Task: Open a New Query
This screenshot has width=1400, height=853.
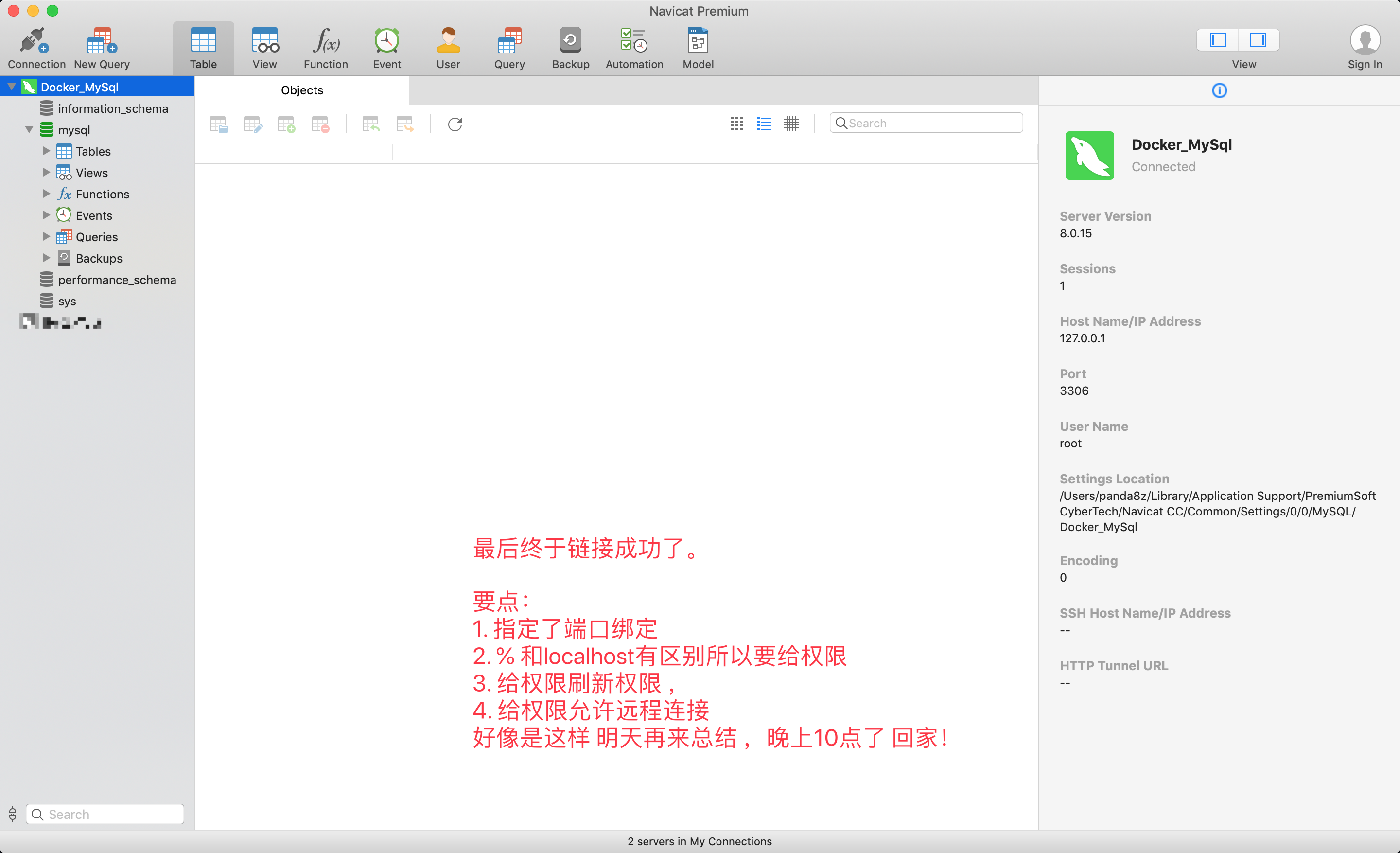Action: 102,48
